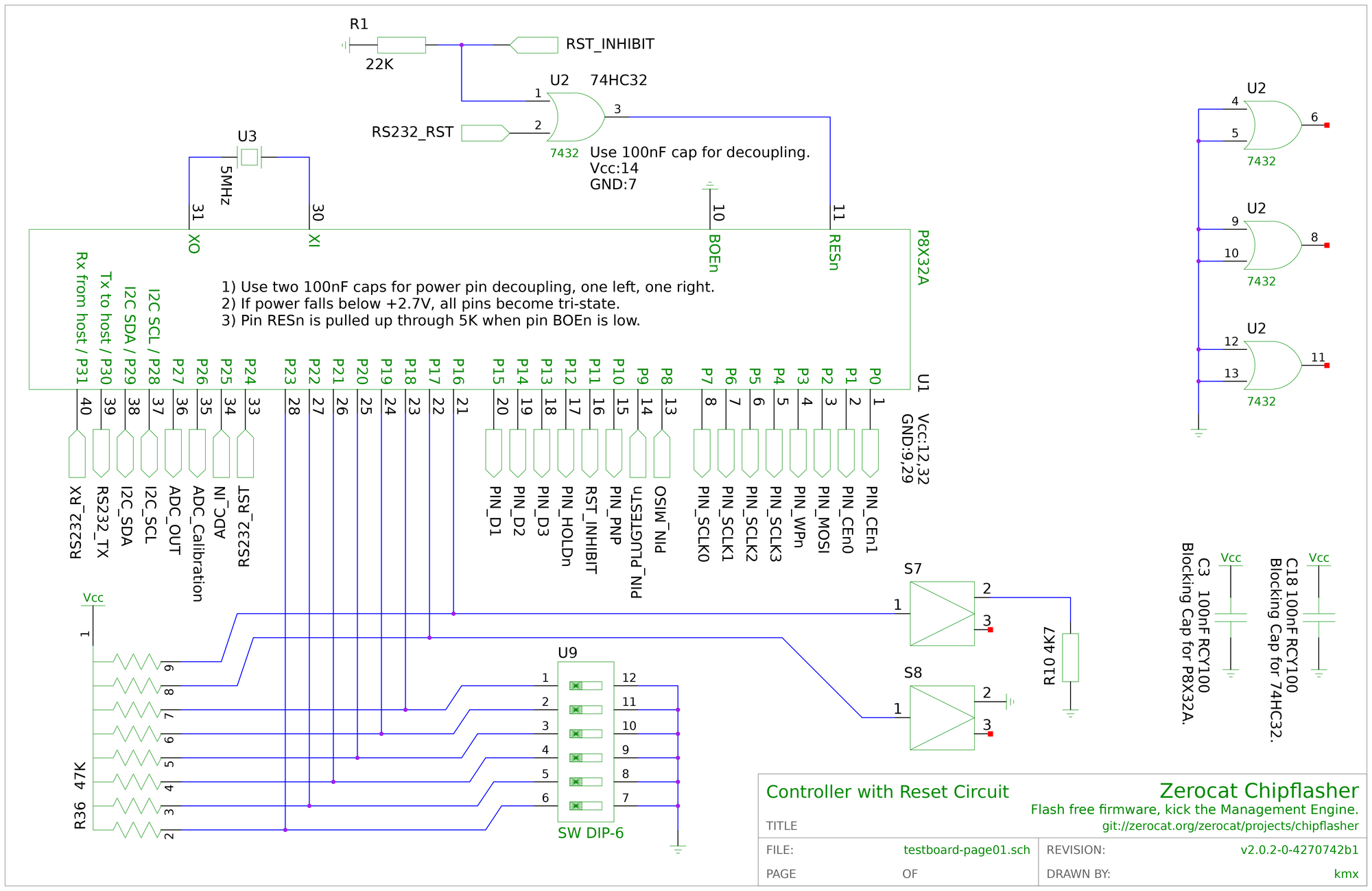Click the 'XI' pin label
The height and width of the screenshot is (891, 1372).
click(314, 241)
